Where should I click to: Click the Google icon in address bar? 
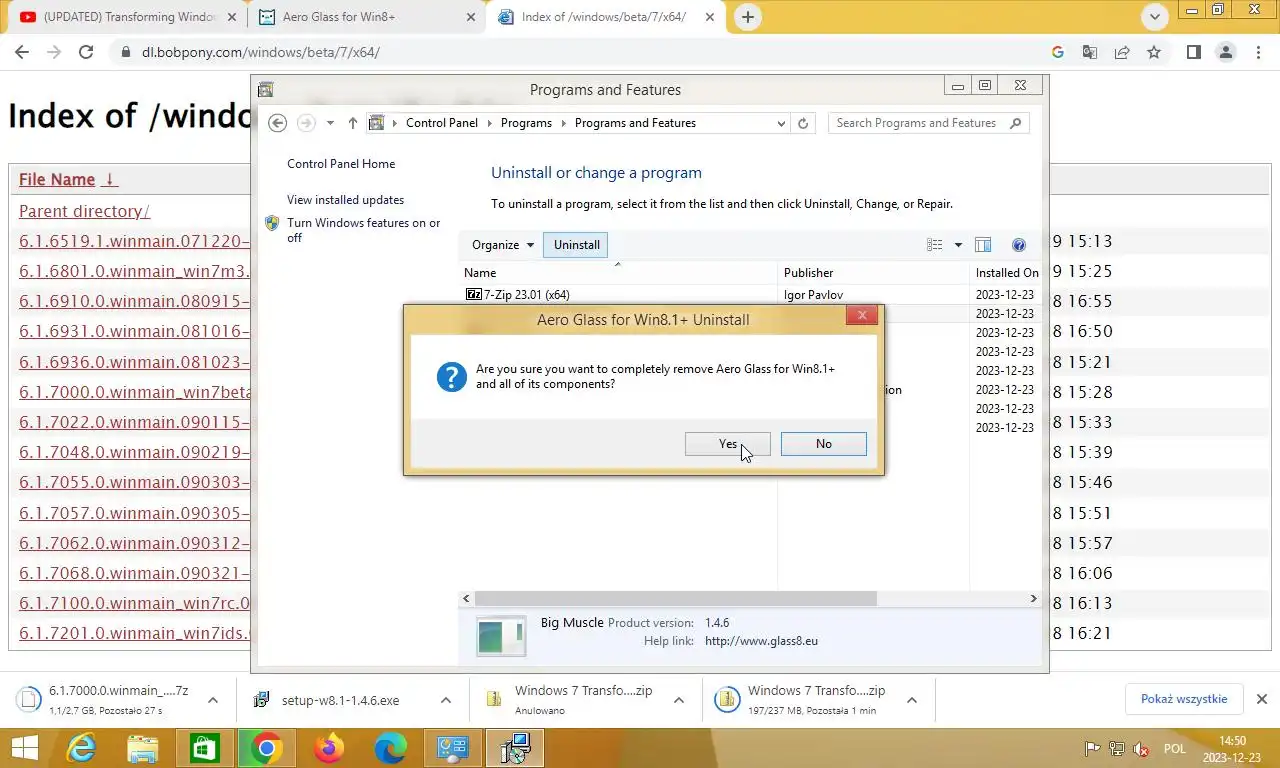click(x=1058, y=52)
